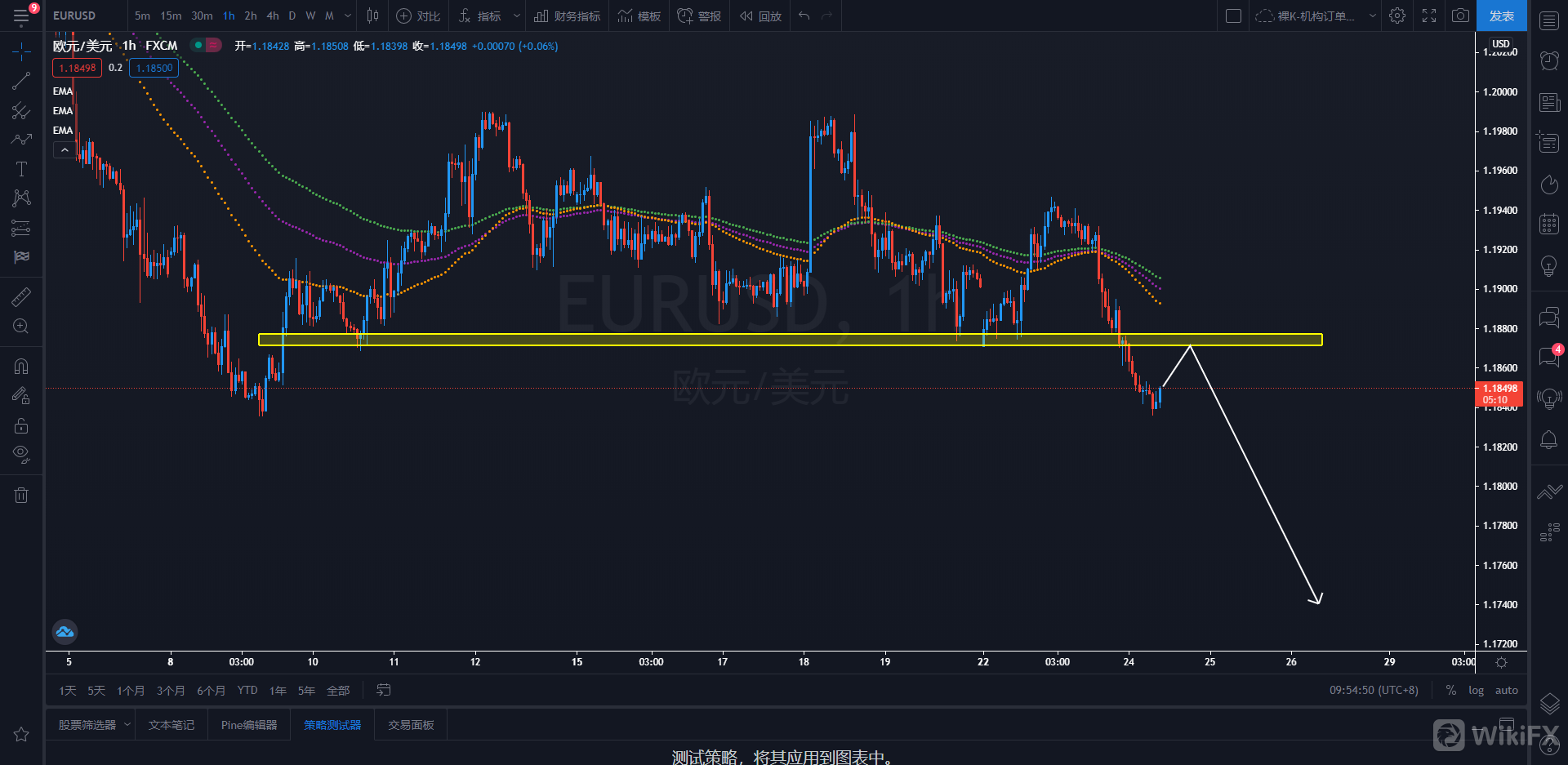The image size is (1568, 765).
Task: Open chart settings gear icon
Action: [1397, 16]
